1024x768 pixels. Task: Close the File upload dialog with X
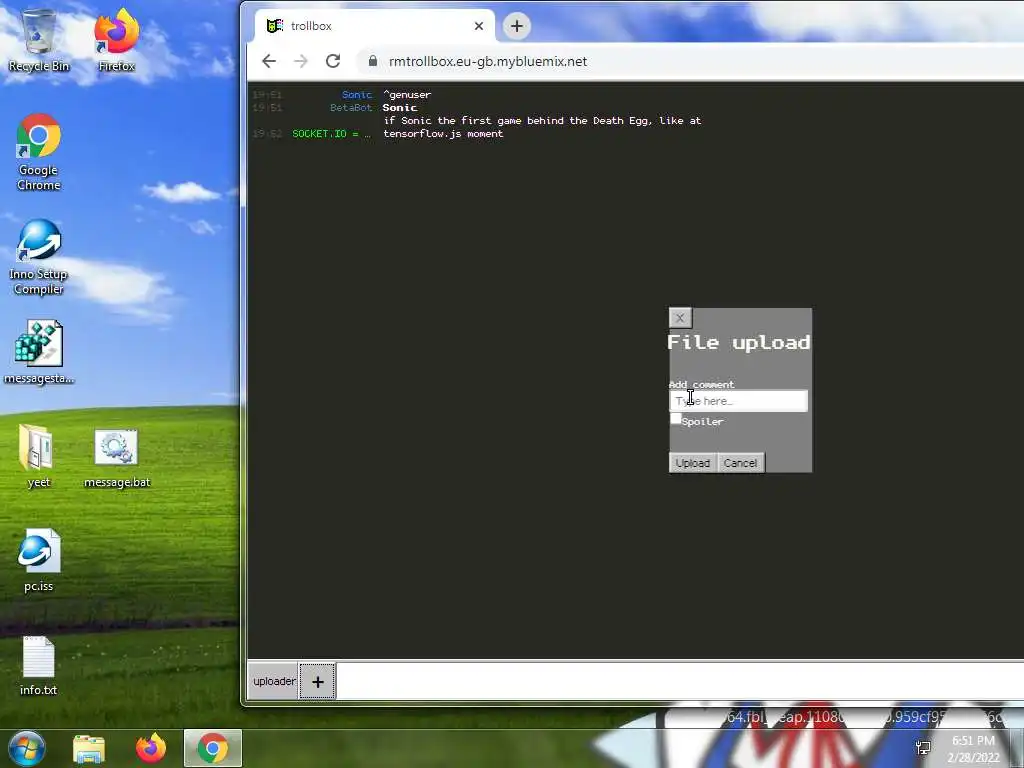click(680, 318)
